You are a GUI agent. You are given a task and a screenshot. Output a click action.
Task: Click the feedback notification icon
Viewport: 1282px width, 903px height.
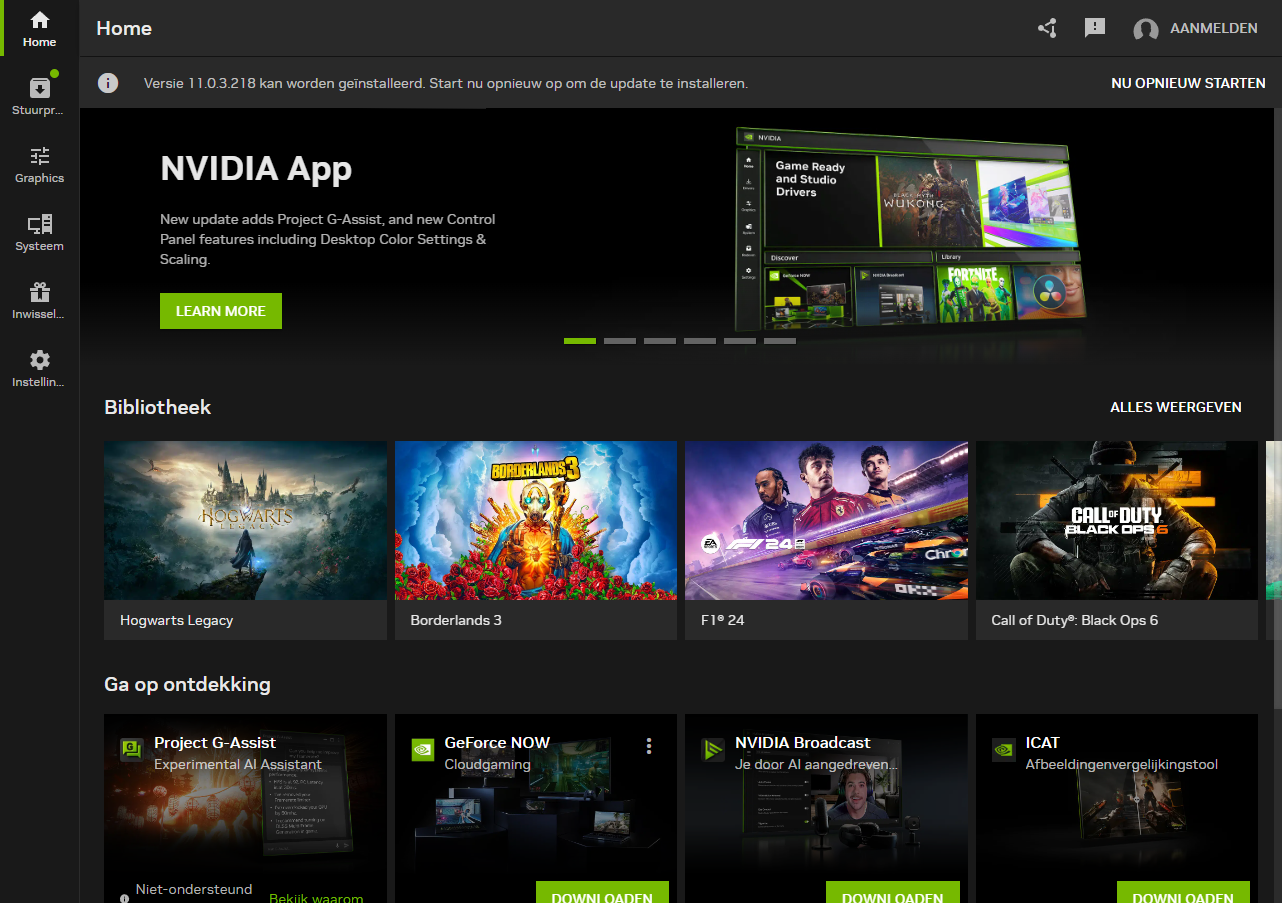click(x=1095, y=28)
